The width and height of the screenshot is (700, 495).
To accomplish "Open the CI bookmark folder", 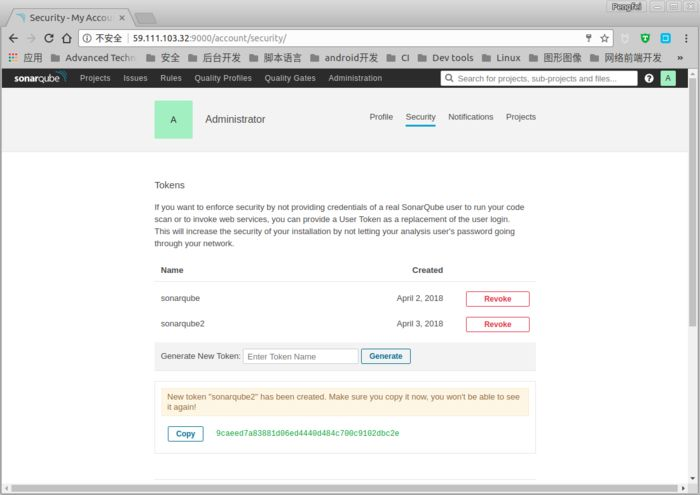I will (x=398, y=58).
